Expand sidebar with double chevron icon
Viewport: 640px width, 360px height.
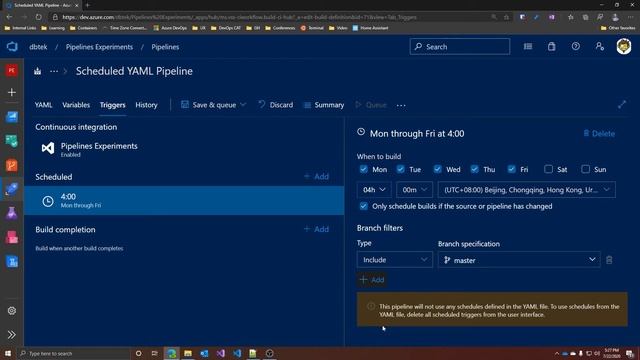point(11,335)
